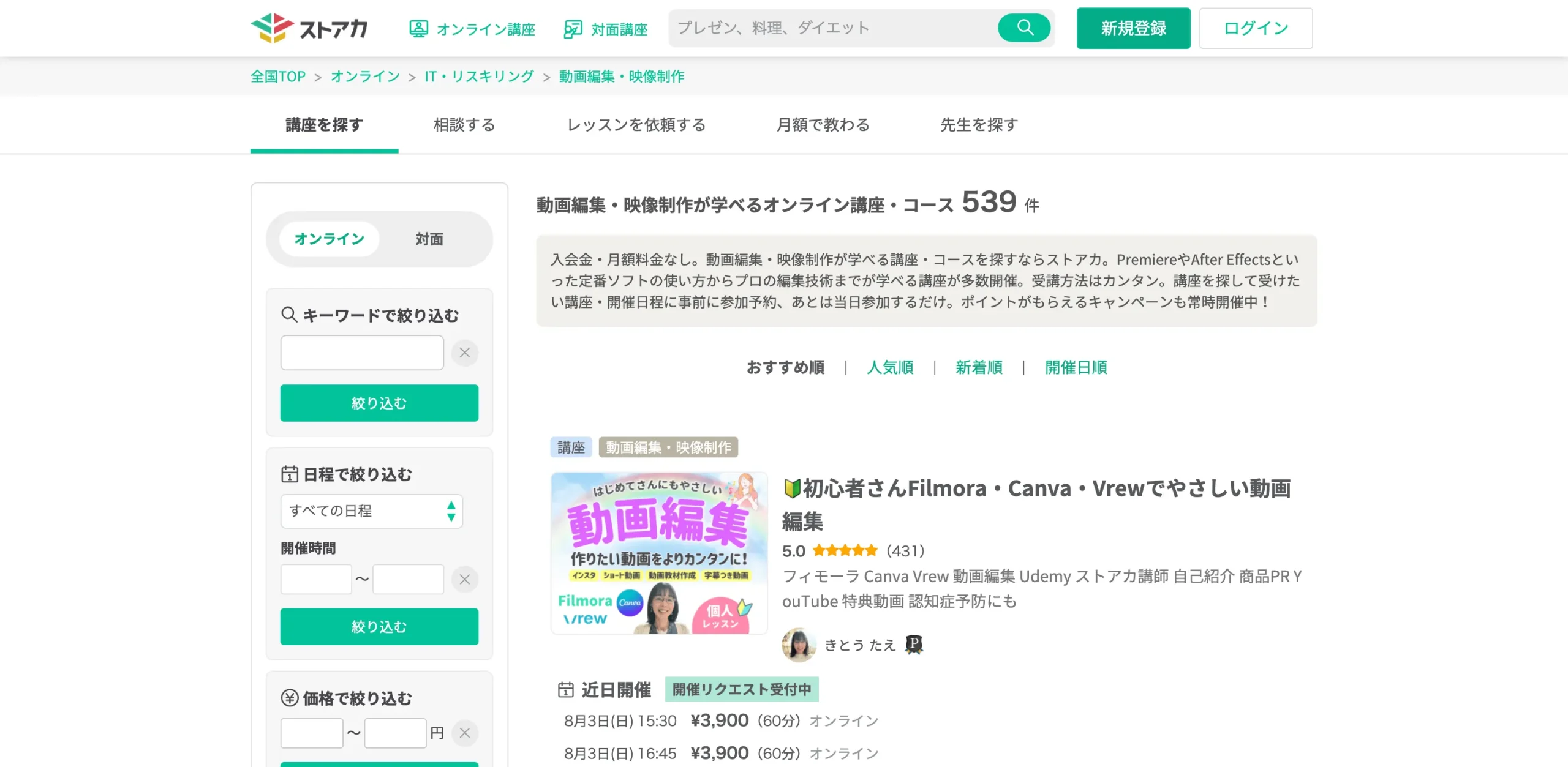The height and width of the screenshot is (767, 1568).
Task: Click the 講座 tag
Action: [x=571, y=447]
